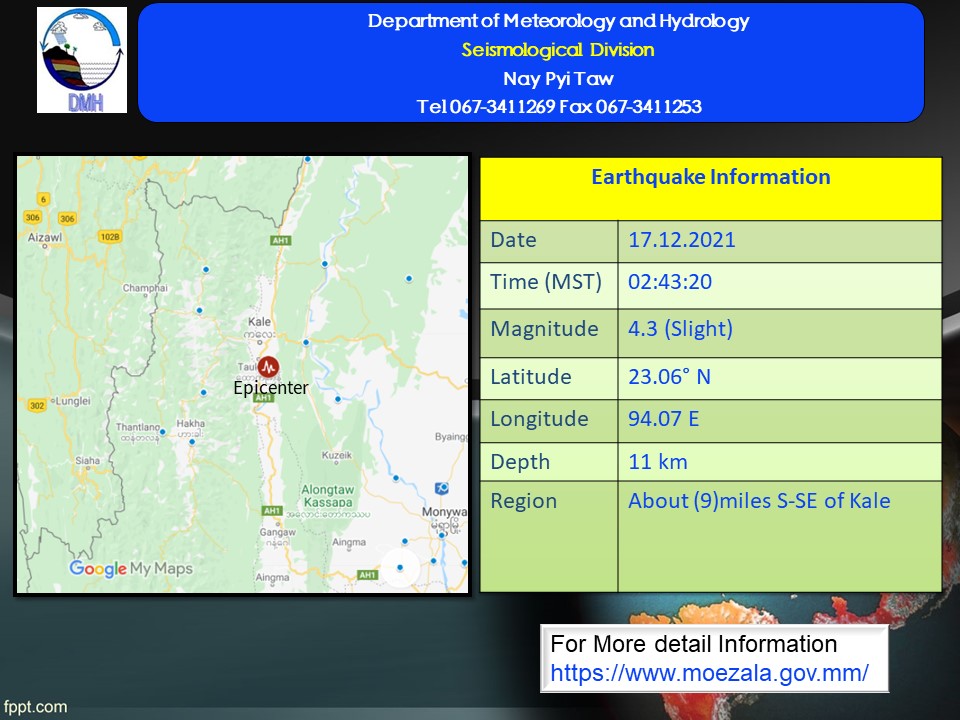Click the 'Seismological Division' heading
The image size is (960, 720).
point(558,50)
